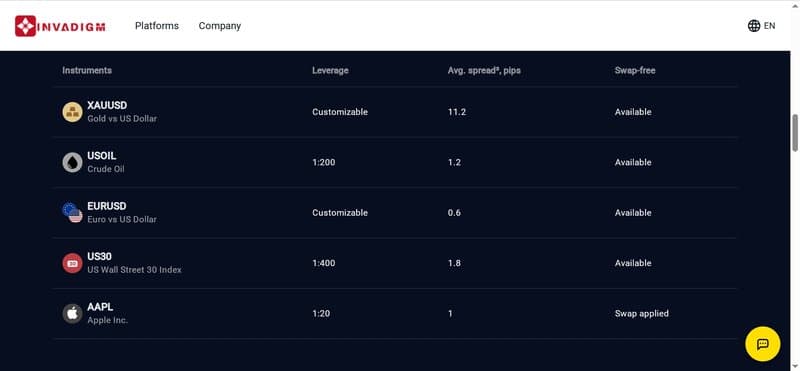Image resolution: width=800 pixels, height=371 pixels.
Task: Open the Company menu
Action: click(219, 26)
